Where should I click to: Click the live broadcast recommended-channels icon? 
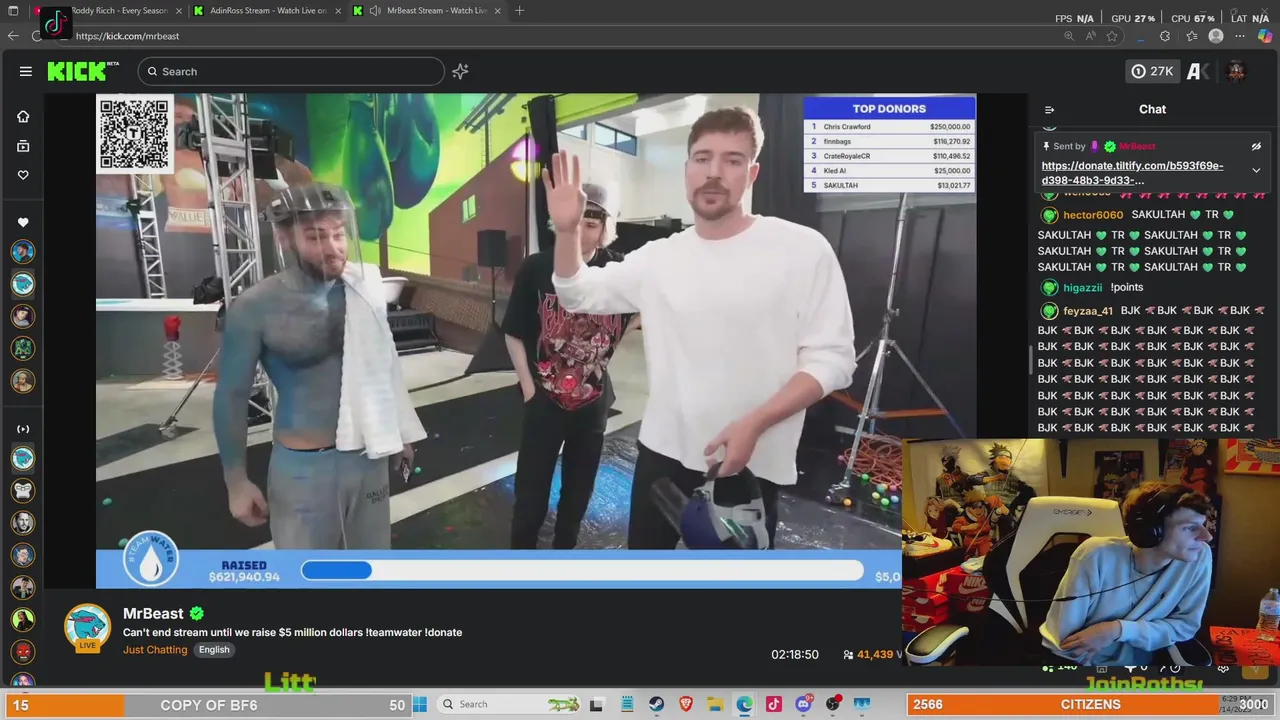[23, 429]
